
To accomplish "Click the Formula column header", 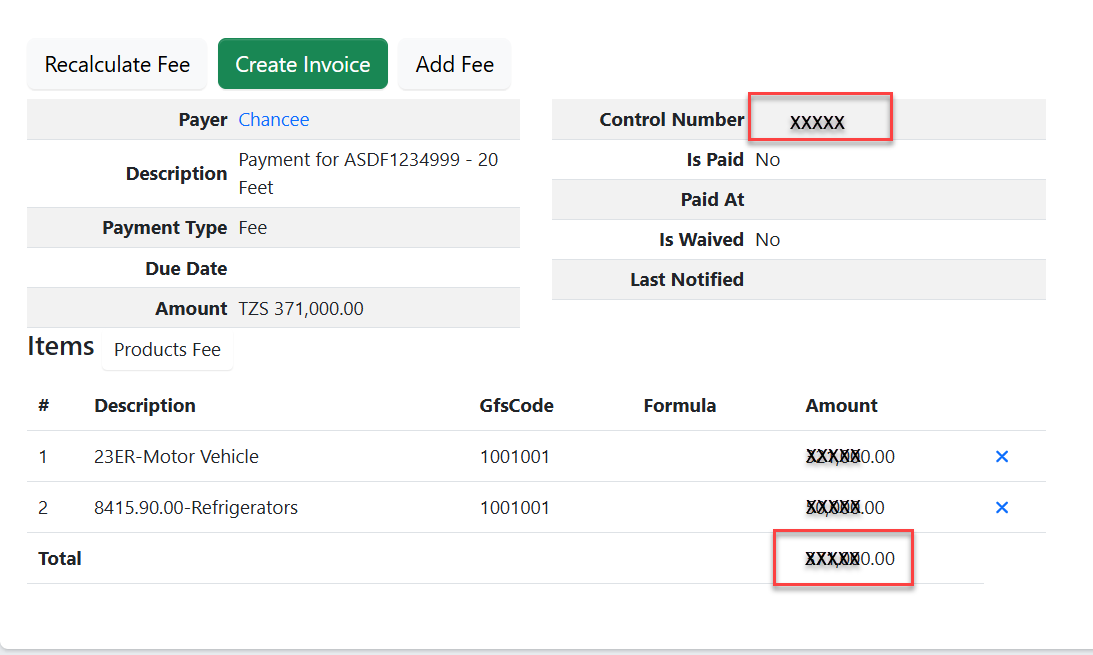I will [680, 406].
